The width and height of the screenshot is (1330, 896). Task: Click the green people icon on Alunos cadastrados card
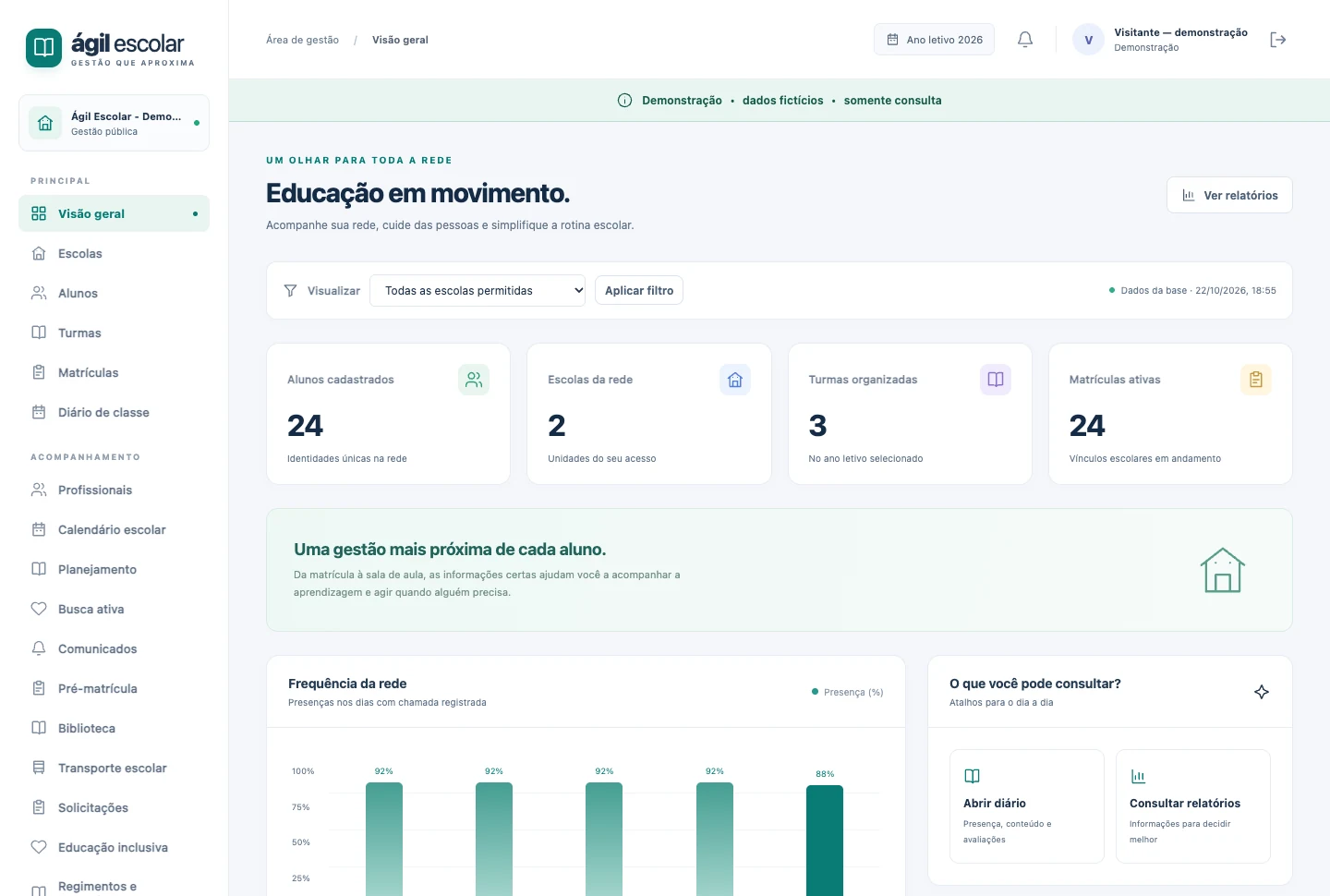474,380
